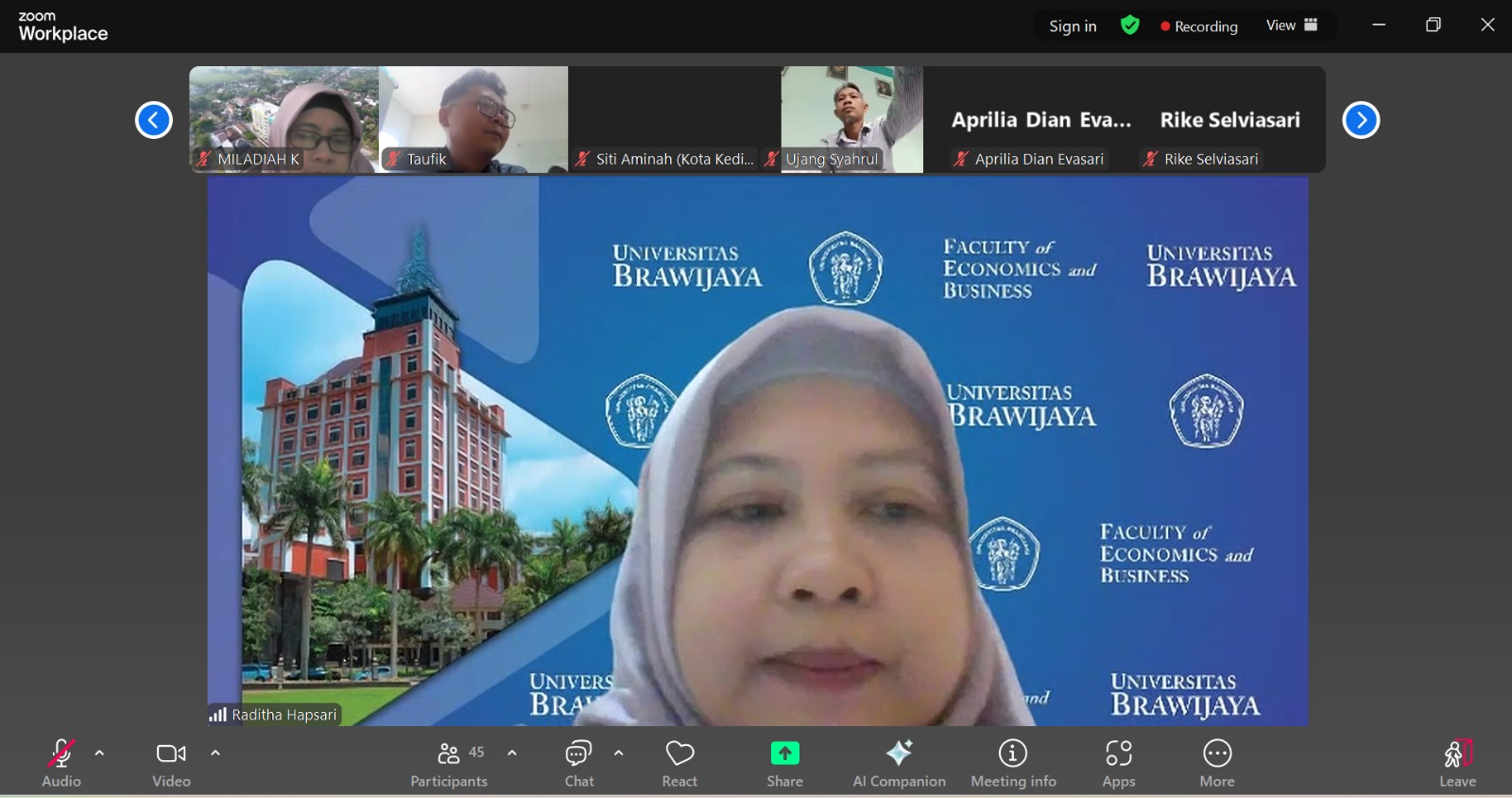Open the Participants panel
Image resolution: width=1512 pixels, height=798 pixels.
point(449,762)
